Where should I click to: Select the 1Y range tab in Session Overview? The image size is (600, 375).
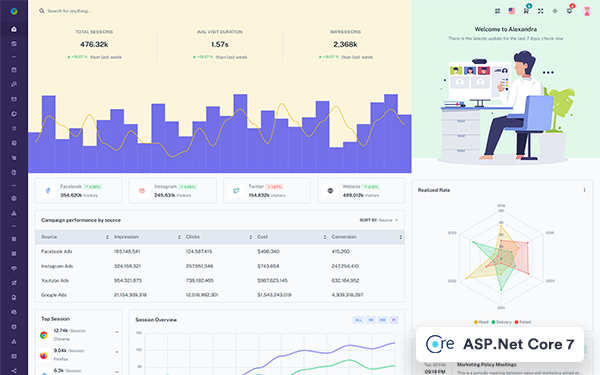(x=394, y=320)
